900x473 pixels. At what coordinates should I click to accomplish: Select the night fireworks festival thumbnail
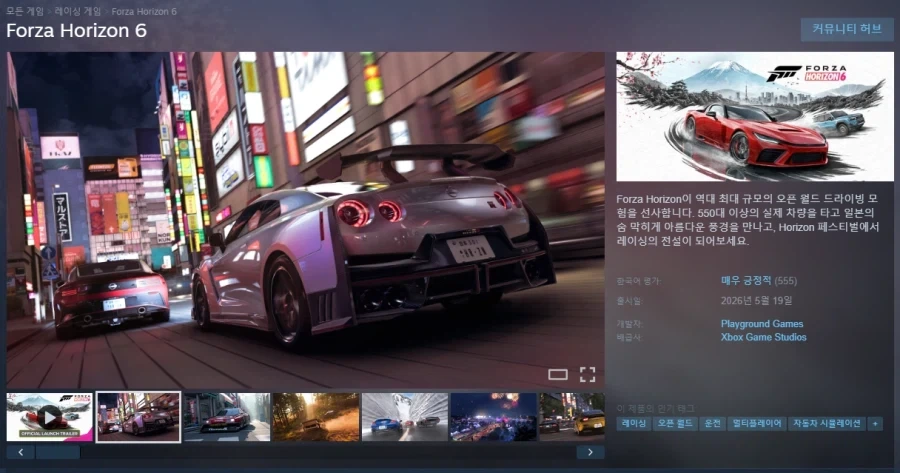coord(494,417)
